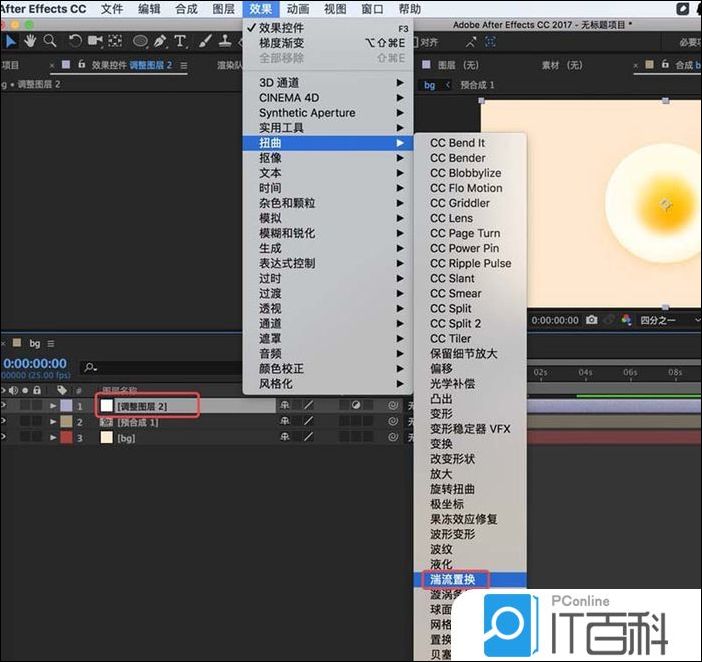Image resolution: width=702 pixels, height=662 pixels.
Task: Select the Brush tool
Action: (x=203, y=41)
